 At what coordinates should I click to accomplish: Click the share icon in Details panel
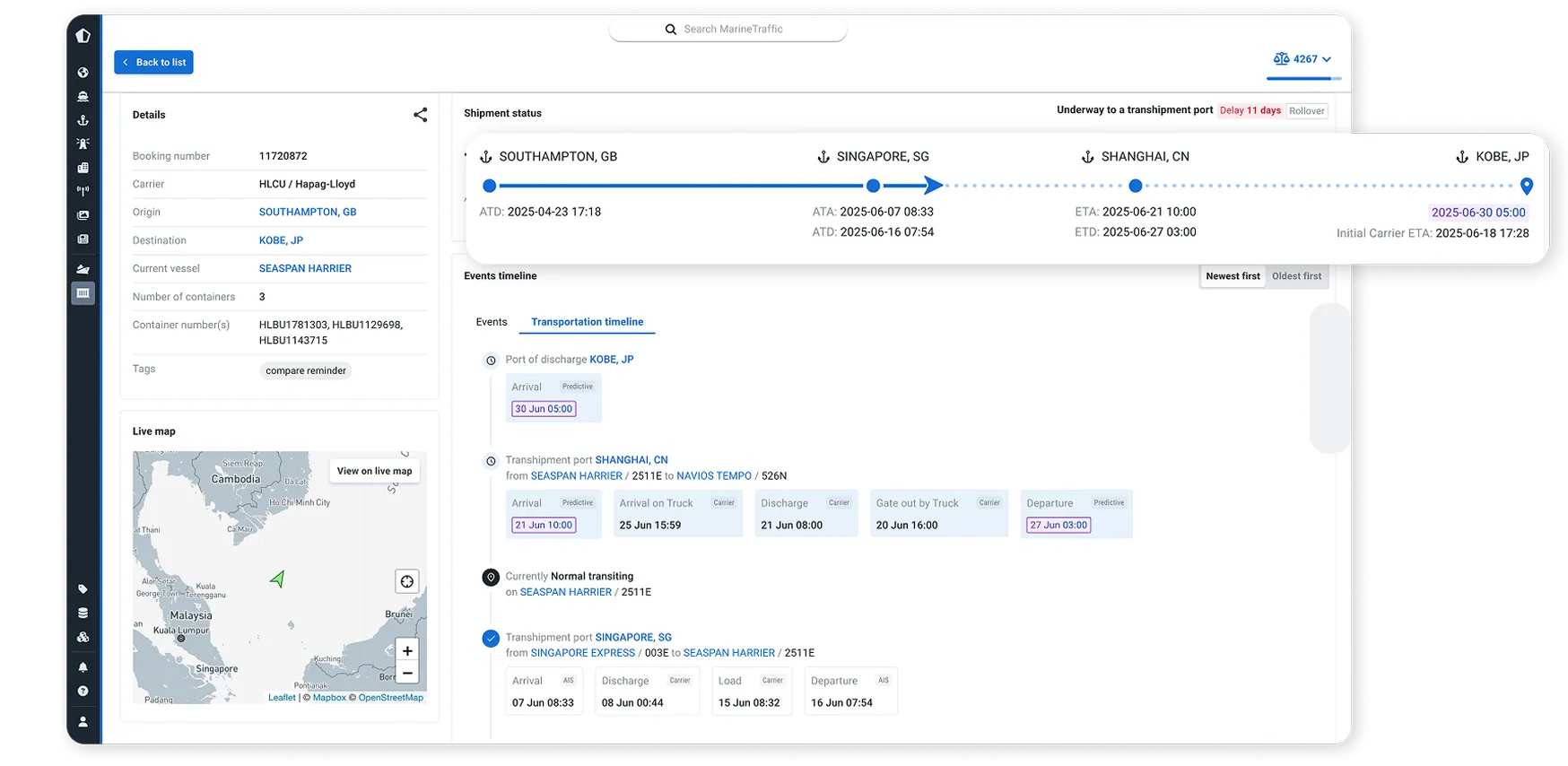(x=420, y=115)
